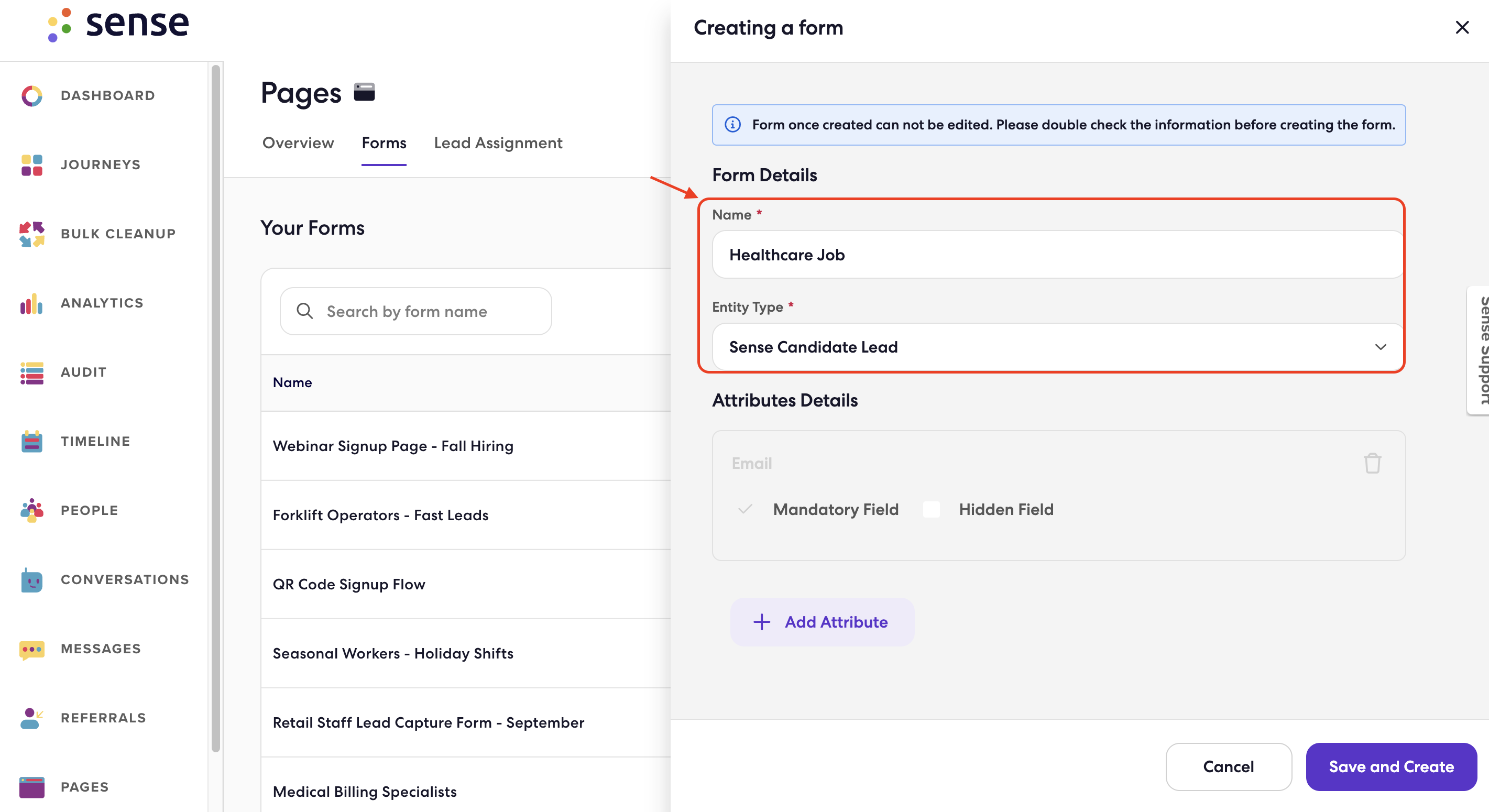The height and width of the screenshot is (812, 1489).
Task: Click the Search by form name field
Action: tap(415, 312)
